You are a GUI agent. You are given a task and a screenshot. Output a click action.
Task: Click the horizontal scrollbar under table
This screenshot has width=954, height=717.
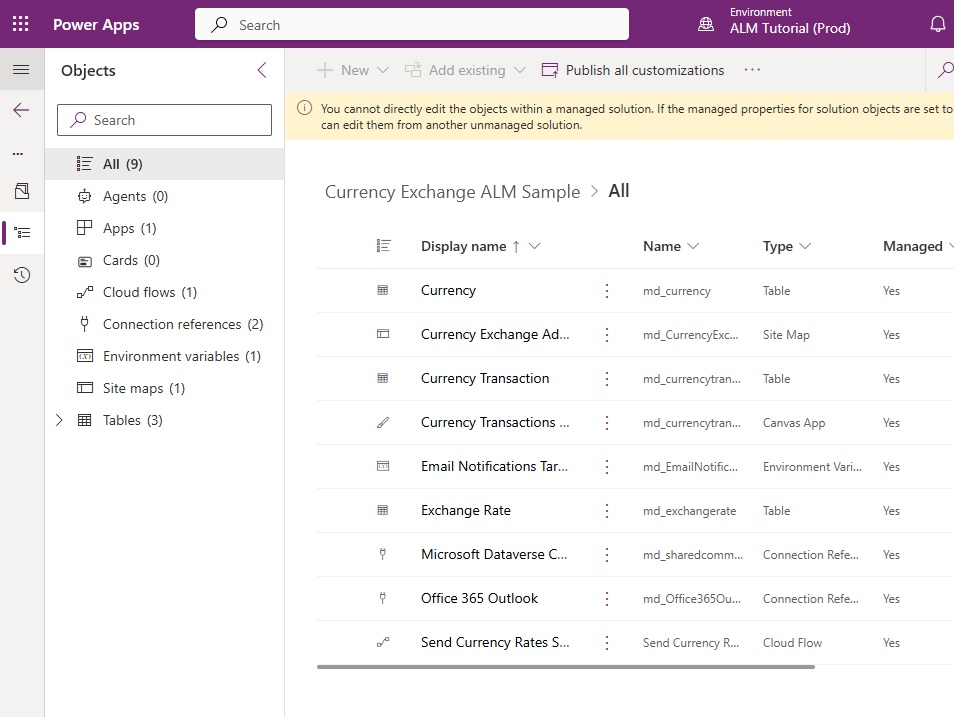(566, 667)
